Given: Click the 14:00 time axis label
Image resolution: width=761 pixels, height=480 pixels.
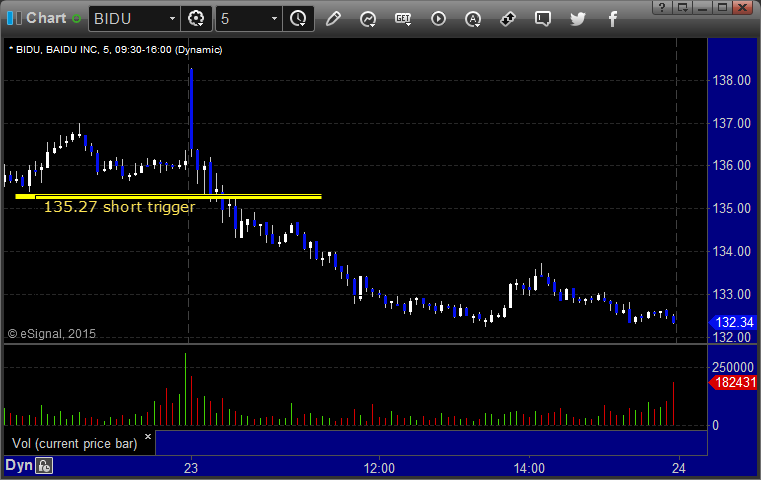Looking at the screenshot, I should tap(529, 468).
